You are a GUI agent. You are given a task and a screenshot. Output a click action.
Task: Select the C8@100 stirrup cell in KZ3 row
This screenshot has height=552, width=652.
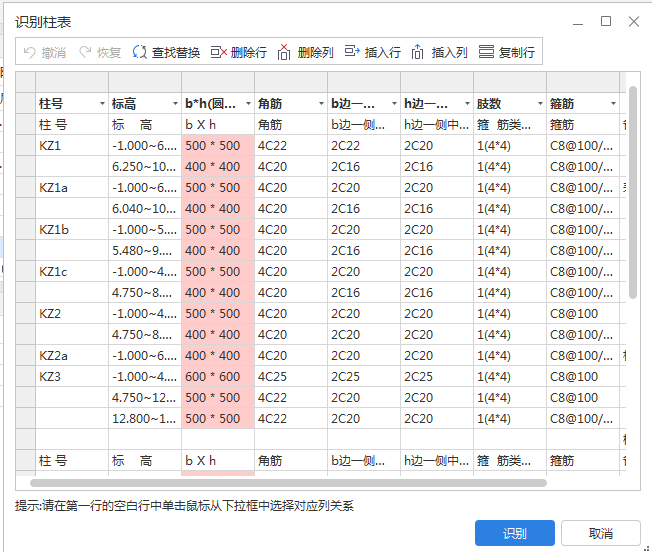[x=583, y=377]
